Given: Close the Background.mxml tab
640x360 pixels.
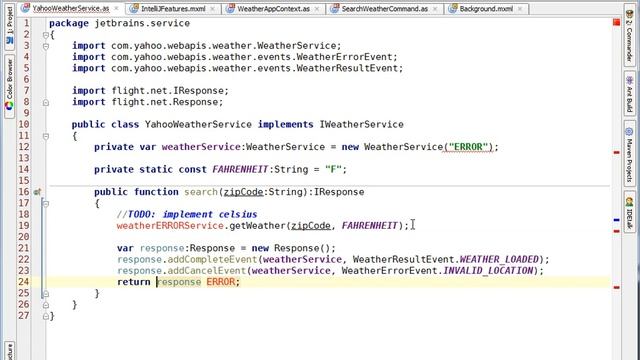Looking at the screenshot, I should coord(520,9).
